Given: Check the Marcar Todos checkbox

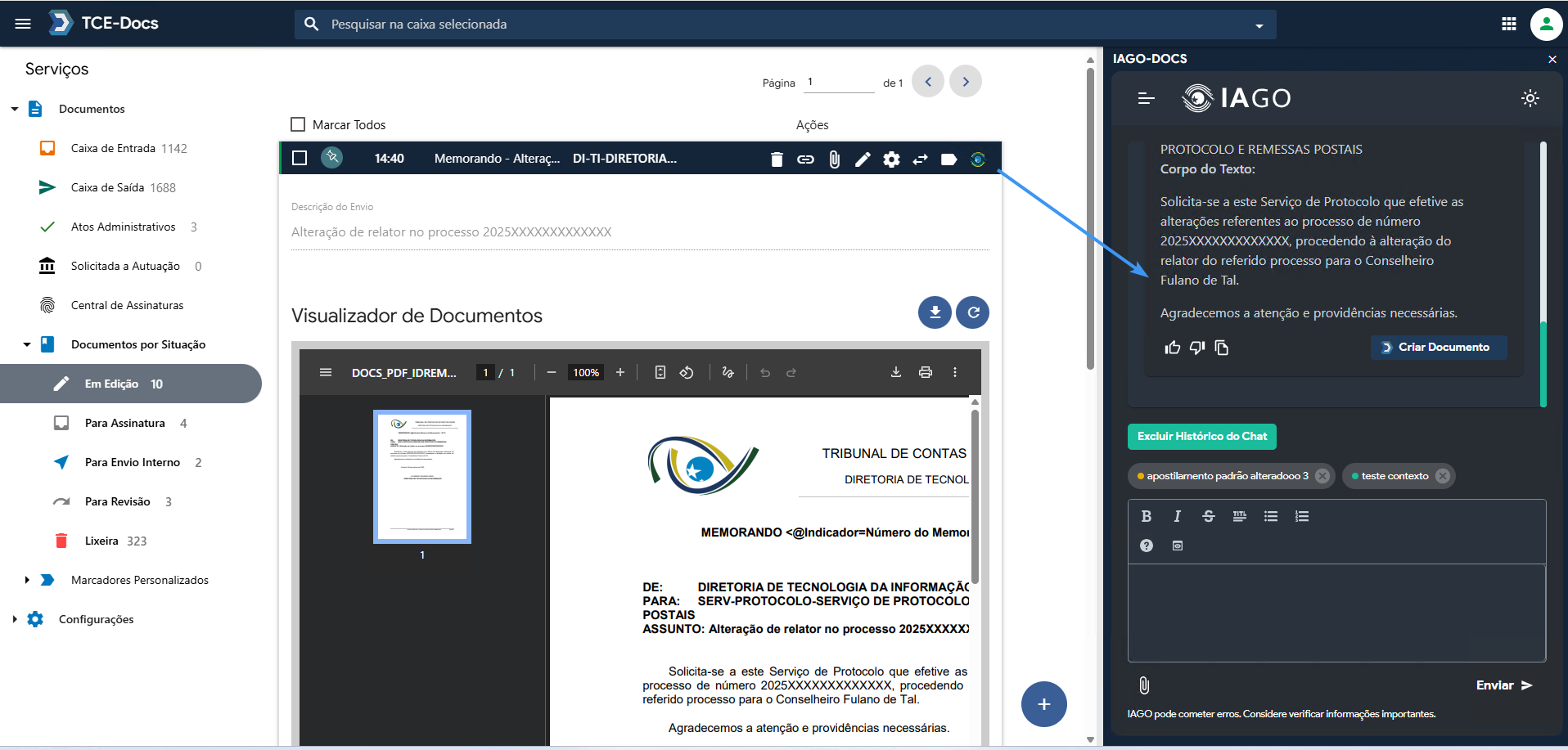Looking at the screenshot, I should 298,124.
